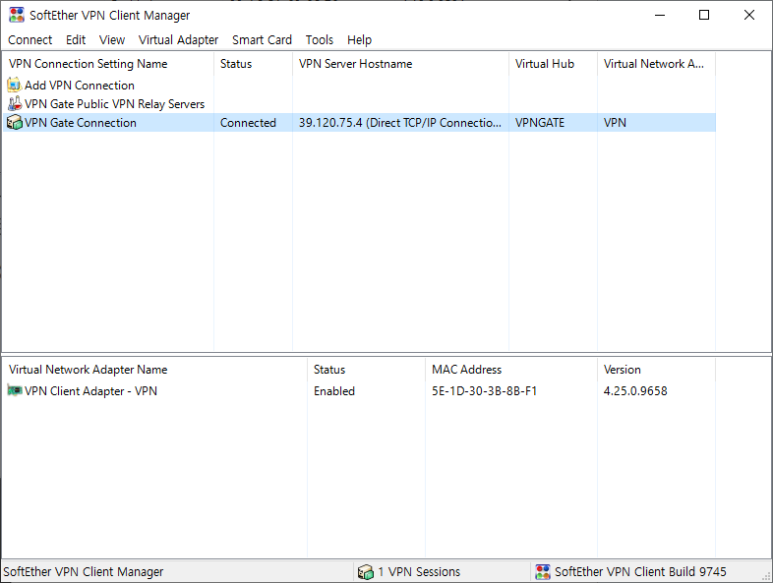Click the Virtual Network Adapter Name header
Viewport: 773px width, 583px height.
coord(155,370)
